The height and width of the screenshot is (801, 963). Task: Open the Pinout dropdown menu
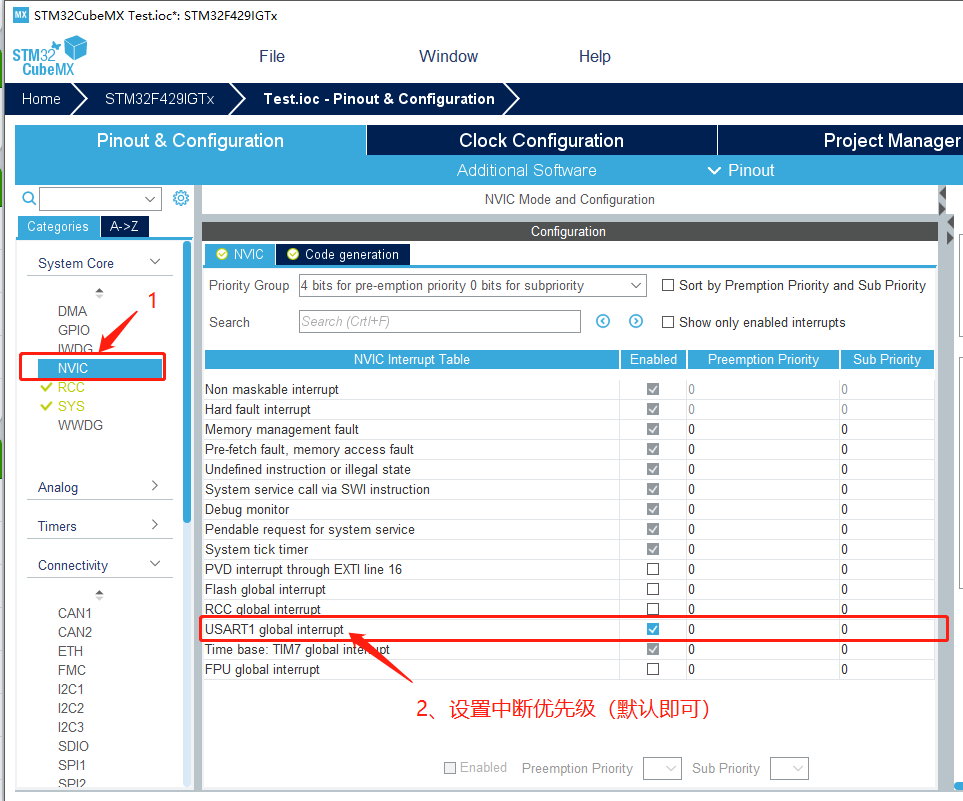[x=741, y=170]
